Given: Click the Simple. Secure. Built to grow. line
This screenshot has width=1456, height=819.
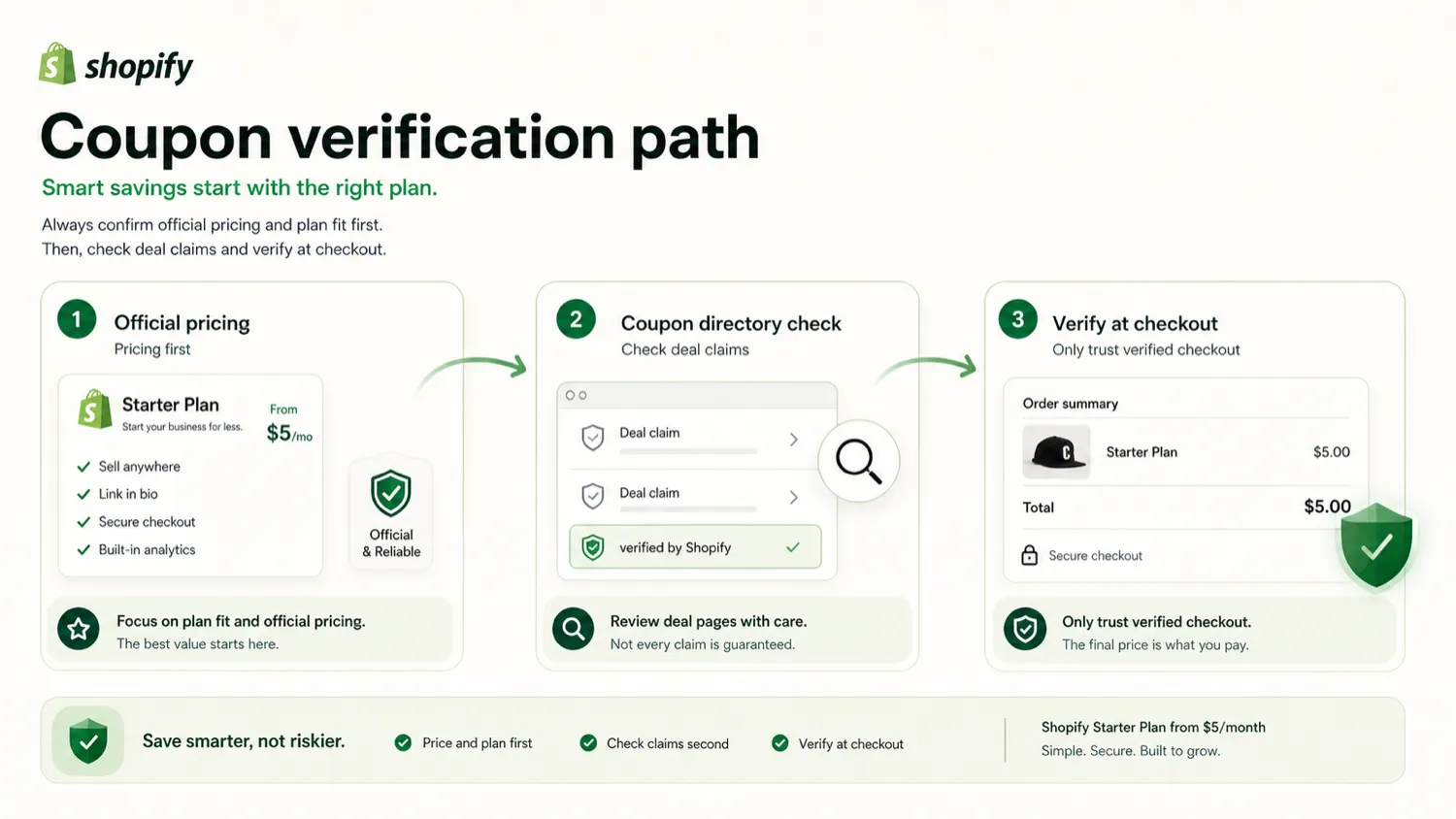Looking at the screenshot, I should tap(1131, 751).
